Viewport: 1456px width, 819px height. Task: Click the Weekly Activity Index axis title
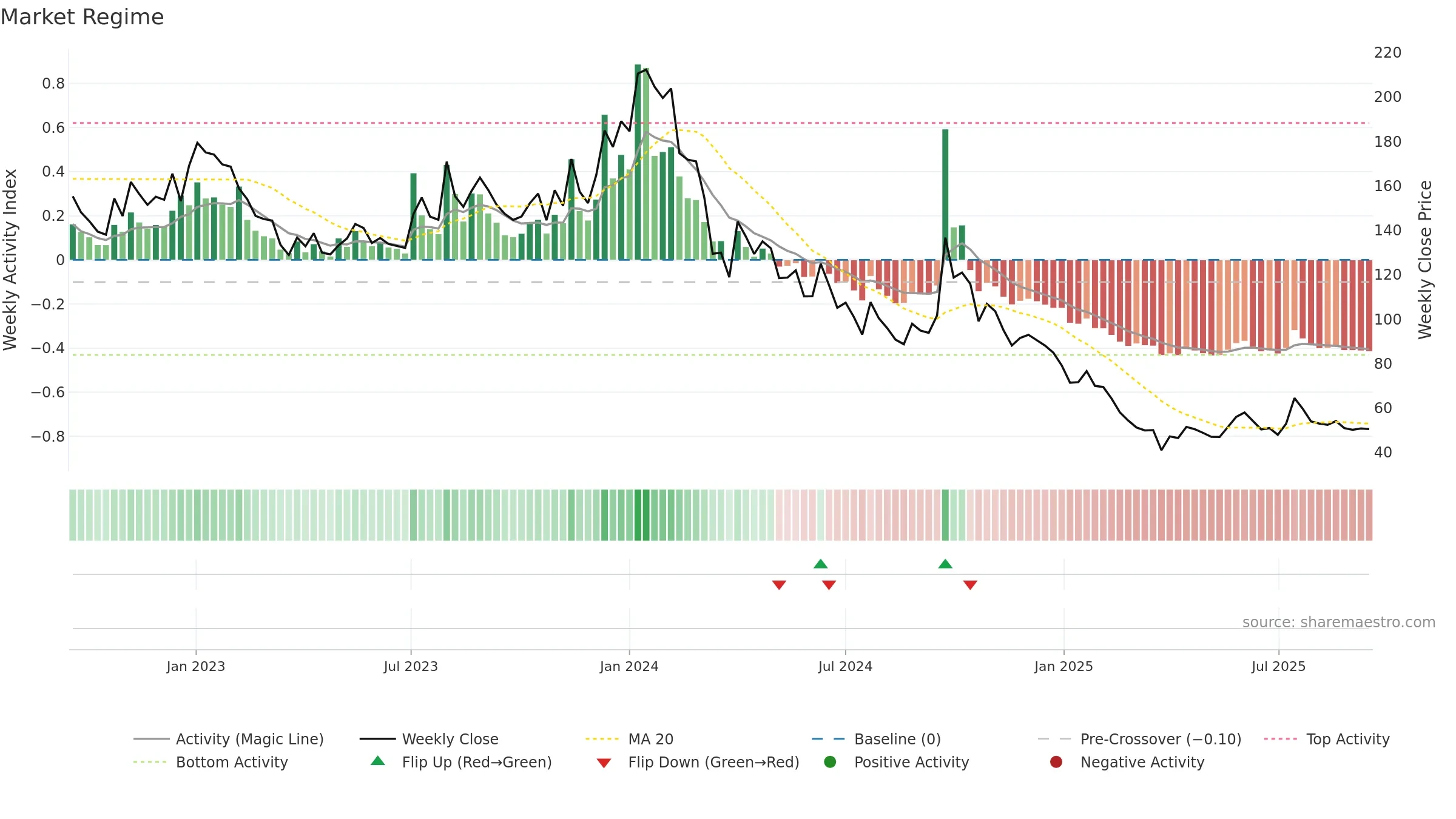coord(10,260)
